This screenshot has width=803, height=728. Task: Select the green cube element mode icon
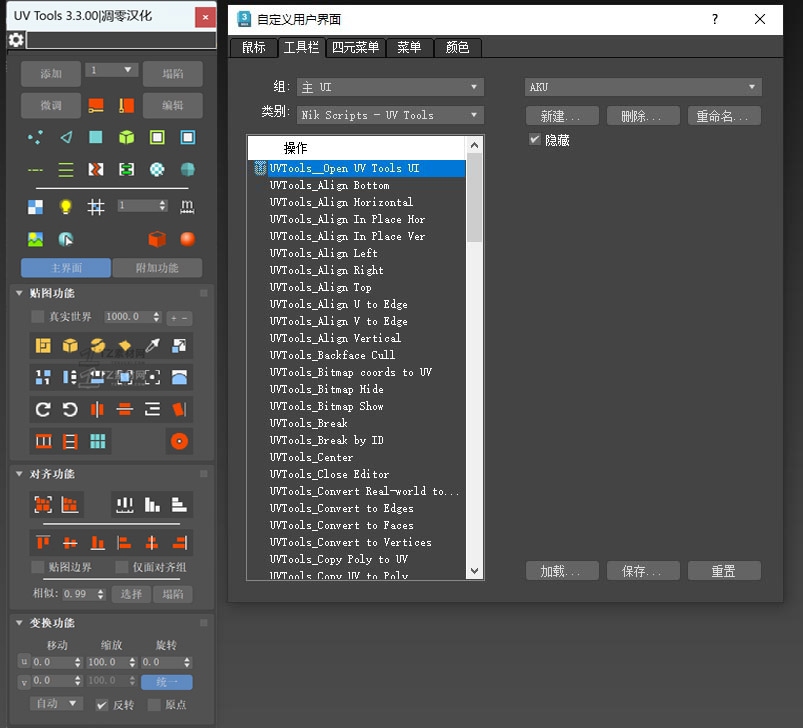[x=126, y=138]
